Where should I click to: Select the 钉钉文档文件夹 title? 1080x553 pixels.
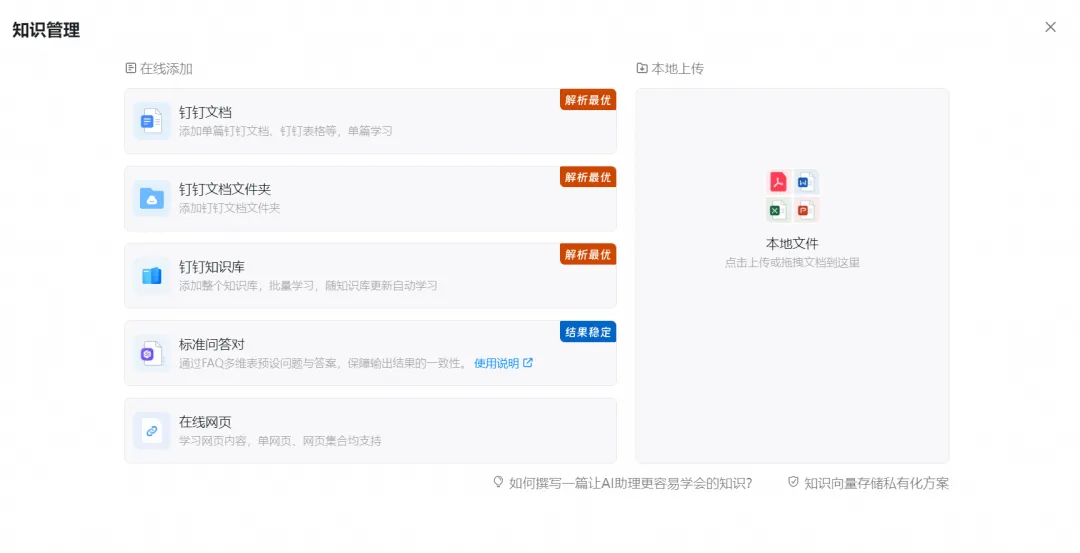click(x=225, y=189)
